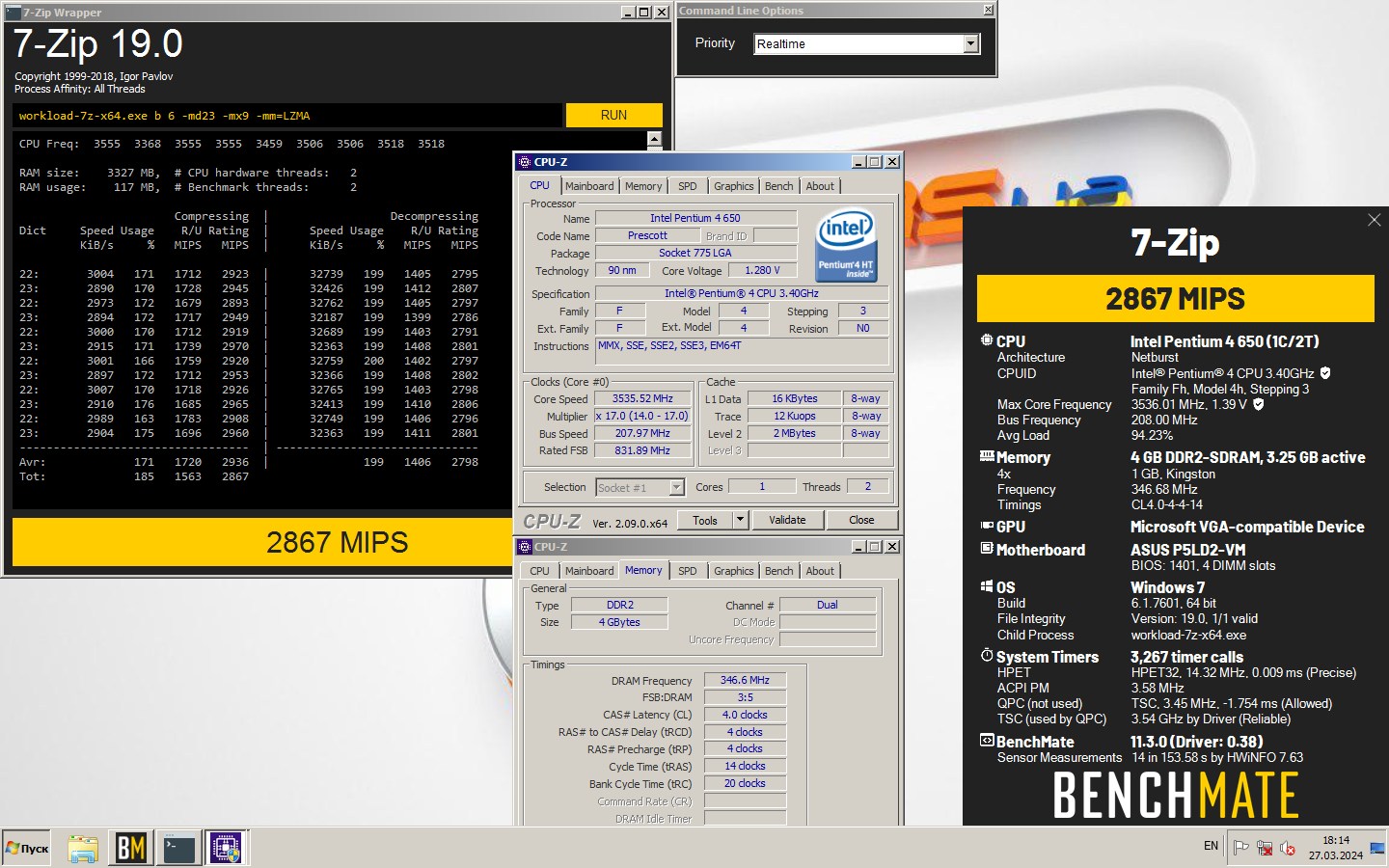Click the RUN button in 7-Zip Wrapper
This screenshot has width=1389, height=868.
(613, 115)
